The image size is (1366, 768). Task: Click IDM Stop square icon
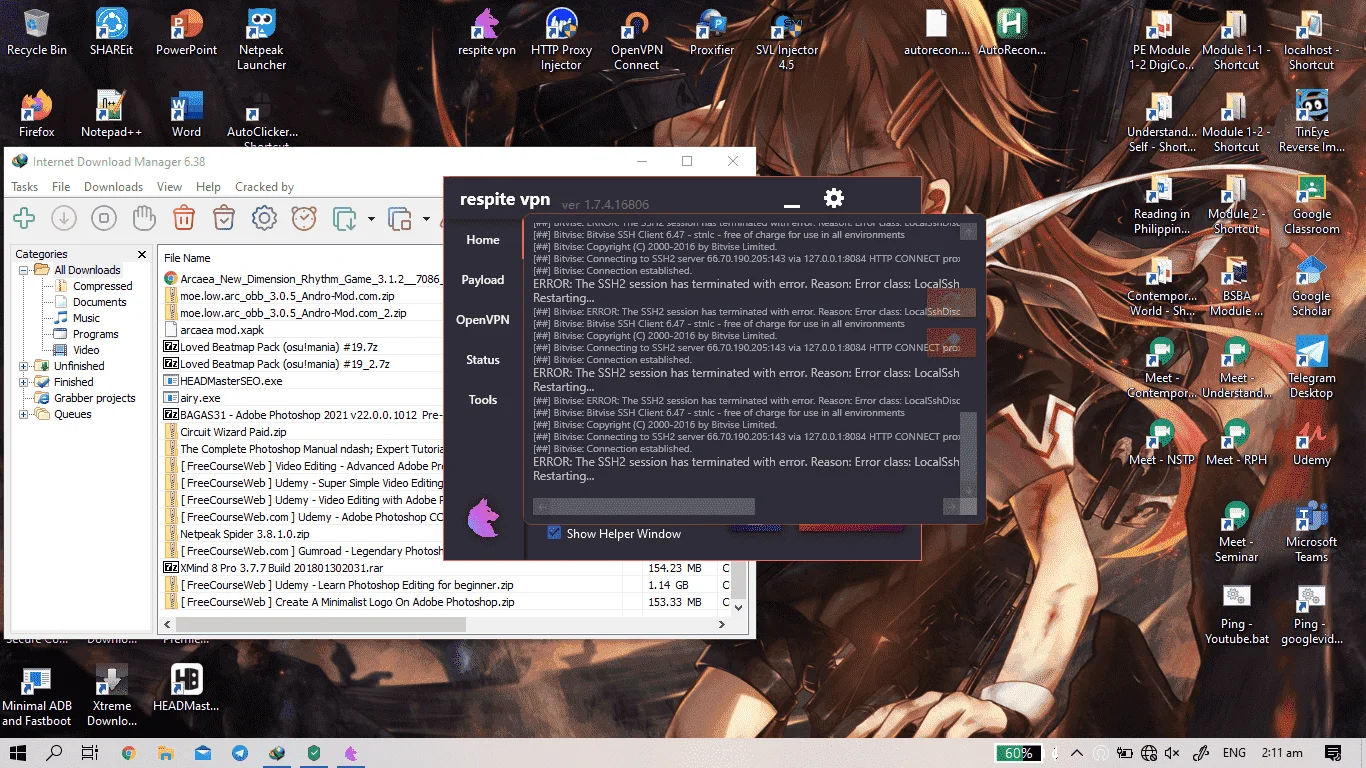(104, 218)
